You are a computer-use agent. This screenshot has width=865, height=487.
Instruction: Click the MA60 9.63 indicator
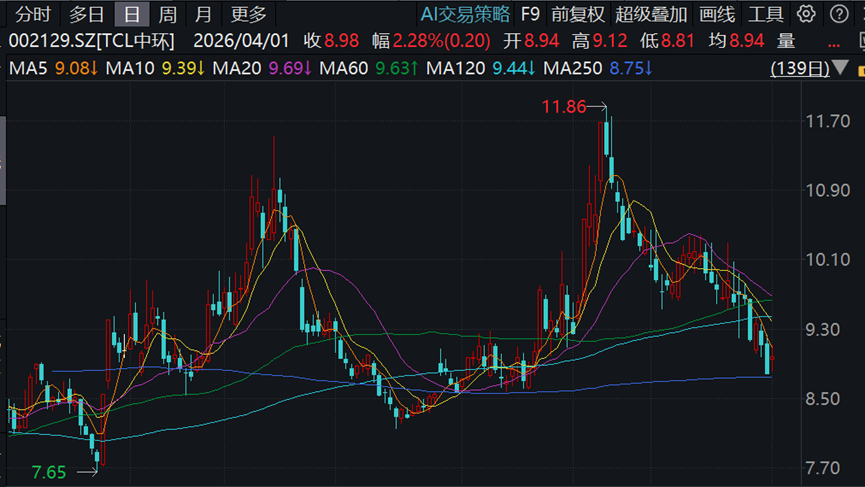pos(369,68)
